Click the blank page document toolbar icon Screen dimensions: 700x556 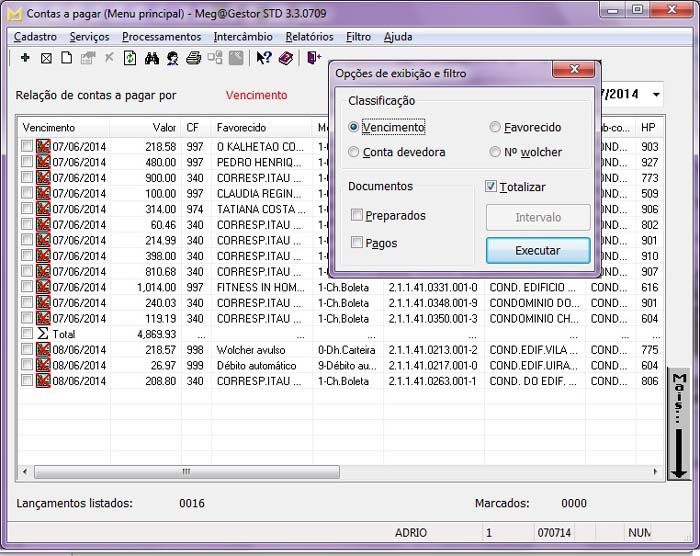click(x=66, y=58)
